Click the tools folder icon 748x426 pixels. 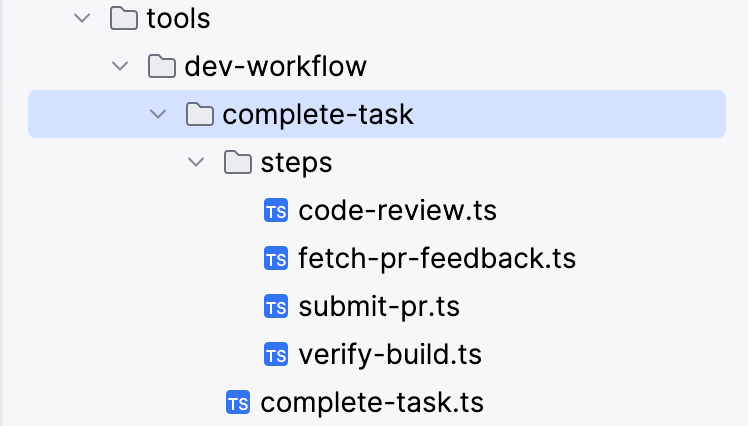(124, 19)
